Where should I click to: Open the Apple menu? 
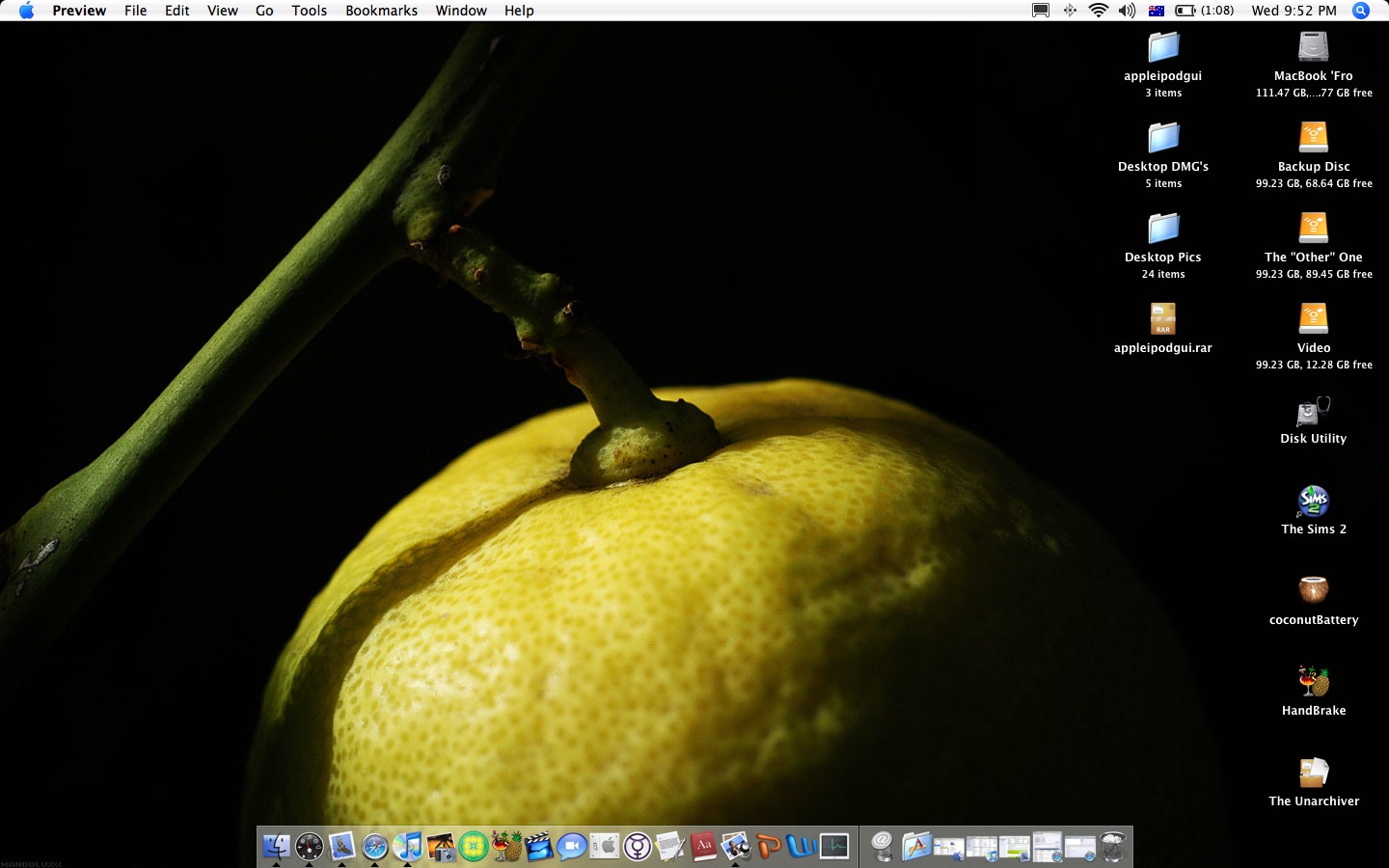click(26, 11)
